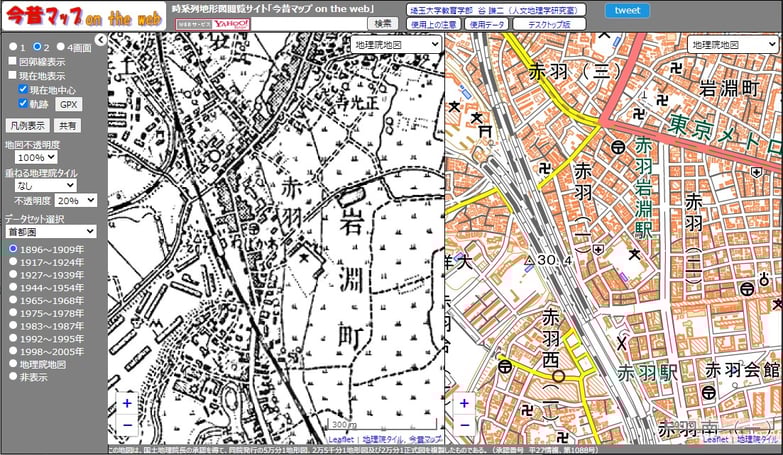Enable the 図郭線表示 checkbox
The height and width of the screenshot is (455, 783).
12,60
